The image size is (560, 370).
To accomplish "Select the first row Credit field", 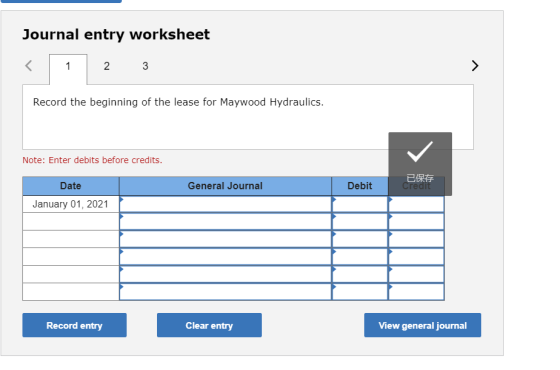I will 416,204.
